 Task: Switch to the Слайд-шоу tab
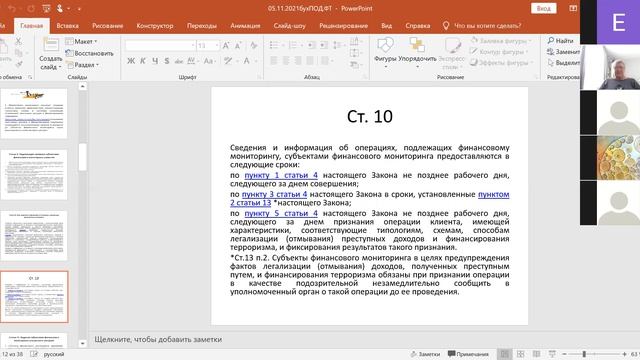(x=289, y=26)
